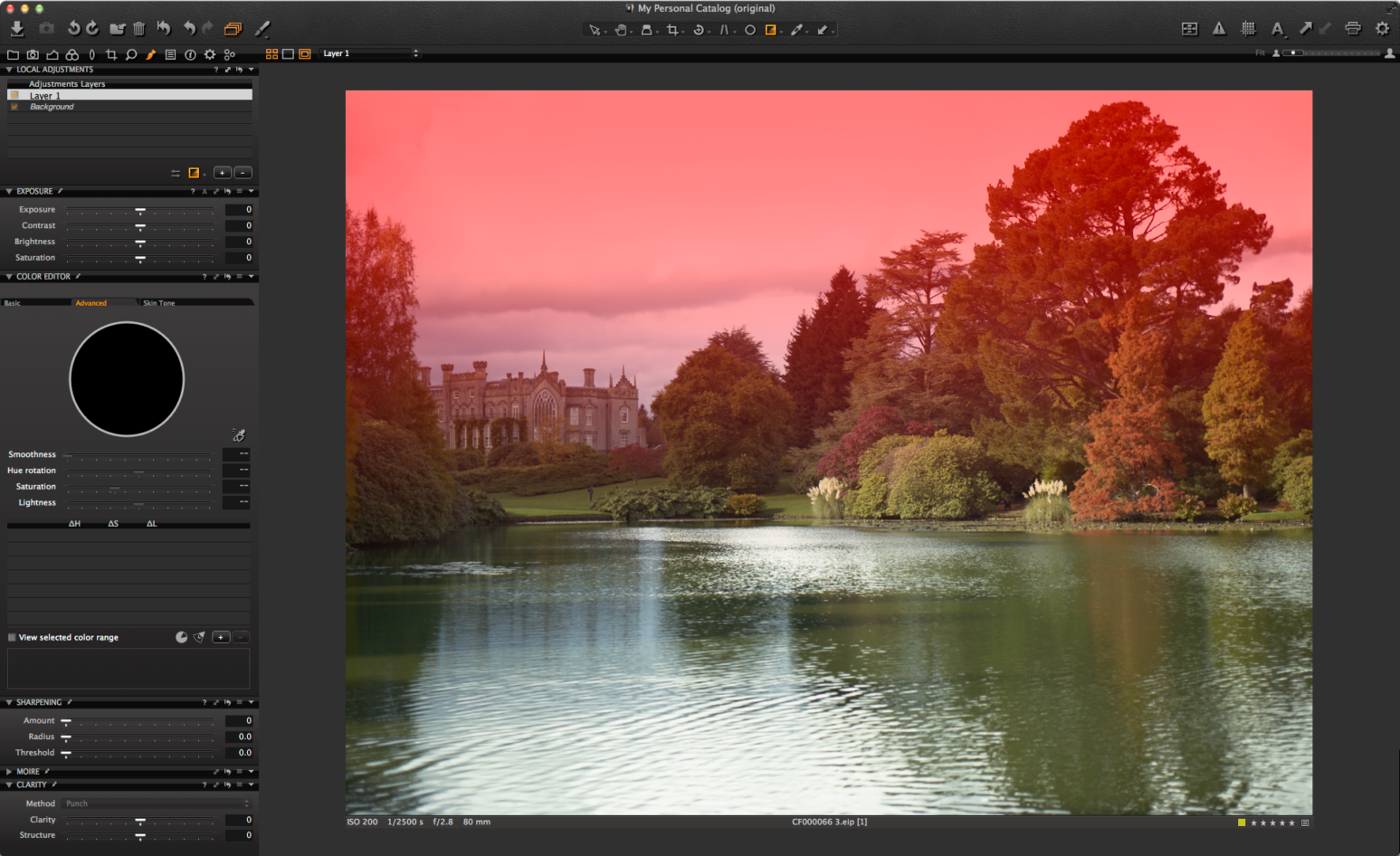1400x856 pixels.
Task: Open Capture One preferences gear icon
Action: pyautogui.click(x=1384, y=28)
